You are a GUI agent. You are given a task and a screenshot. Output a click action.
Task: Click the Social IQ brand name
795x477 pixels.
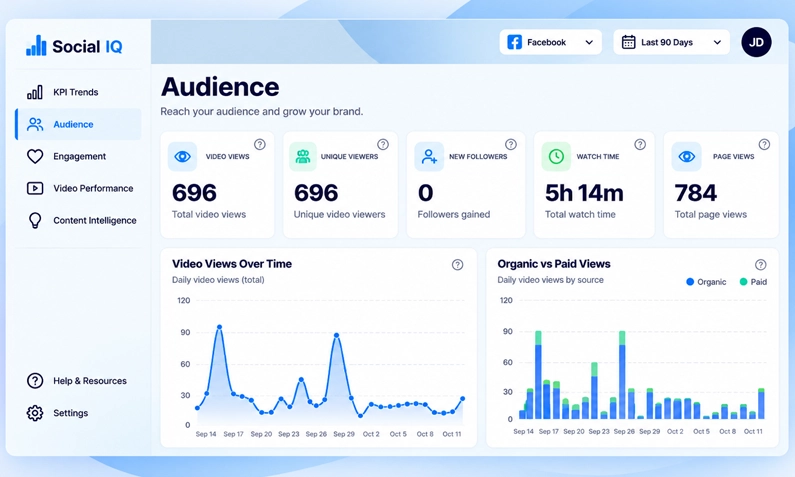[87, 47]
